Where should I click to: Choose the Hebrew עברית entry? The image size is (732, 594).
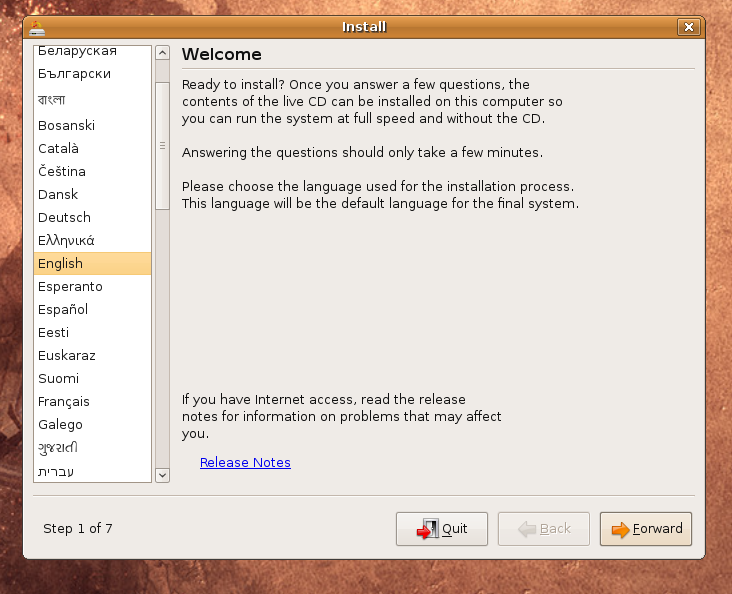point(92,472)
